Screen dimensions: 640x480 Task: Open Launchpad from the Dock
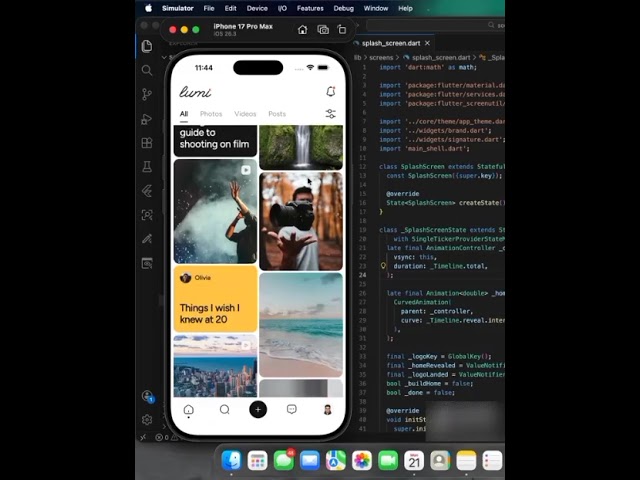tap(258, 460)
